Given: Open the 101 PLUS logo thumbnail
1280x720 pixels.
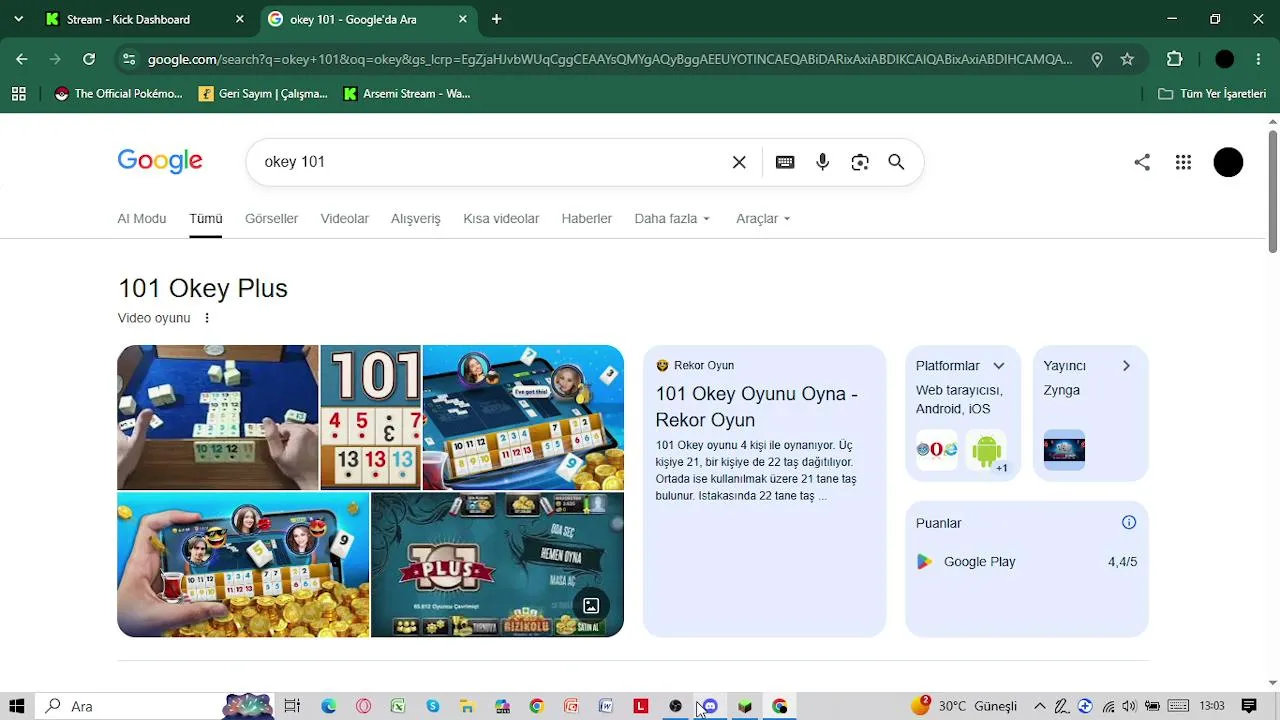Looking at the screenshot, I should pyautogui.click(x=497, y=565).
